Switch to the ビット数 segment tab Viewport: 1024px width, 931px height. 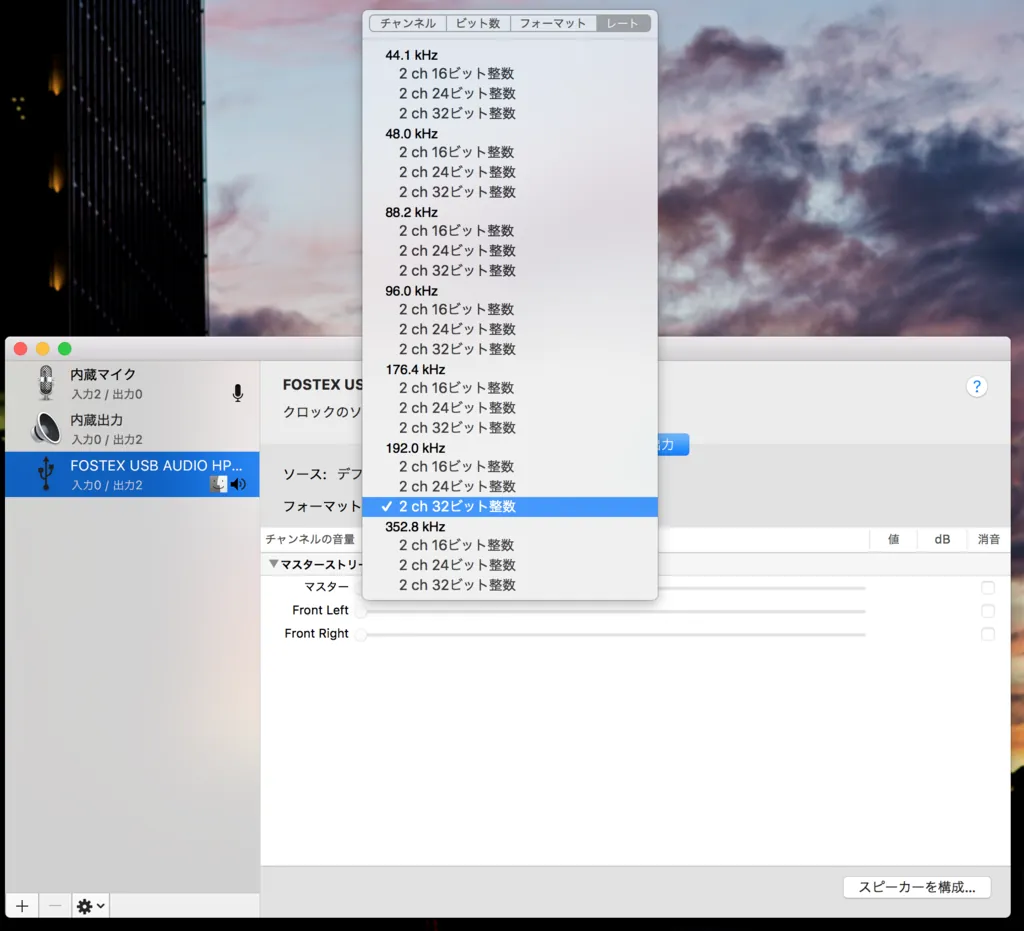[477, 23]
